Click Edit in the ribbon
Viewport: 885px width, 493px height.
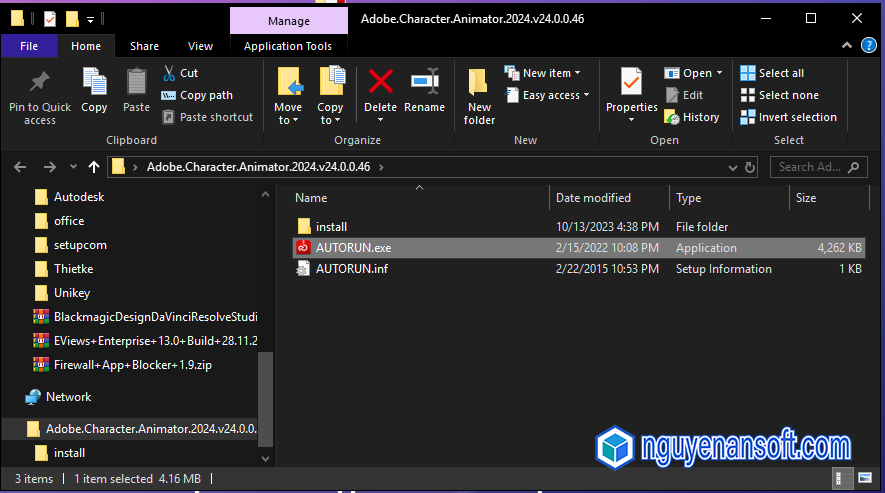tap(684, 95)
